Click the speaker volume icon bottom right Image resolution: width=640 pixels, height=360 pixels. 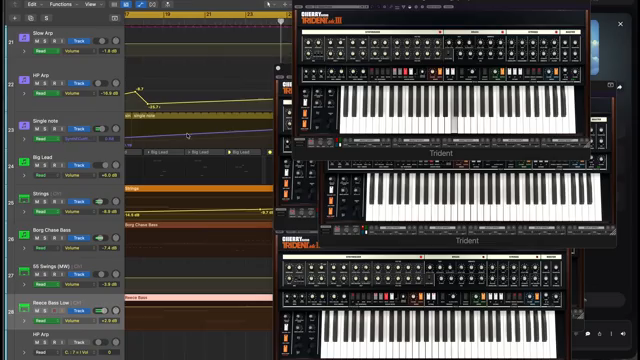(623, 333)
